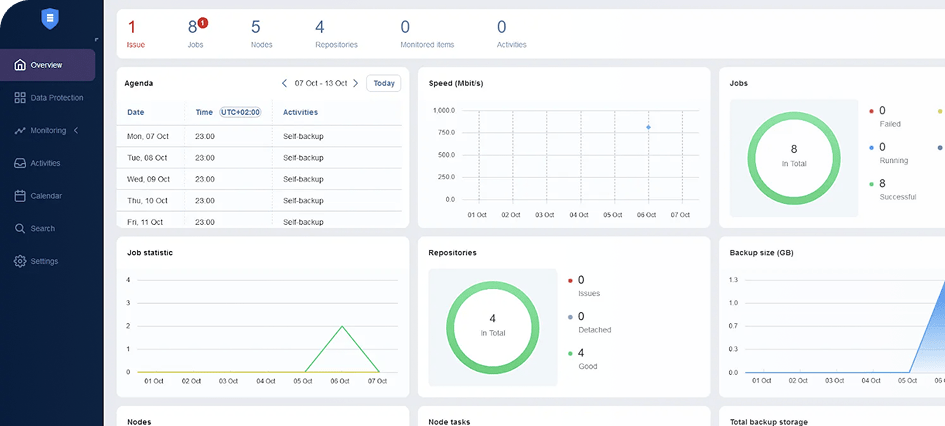The height and width of the screenshot is (426, 945).
Task: Click the Calendar icon in sidebar
Action: [x=20, y=196]
